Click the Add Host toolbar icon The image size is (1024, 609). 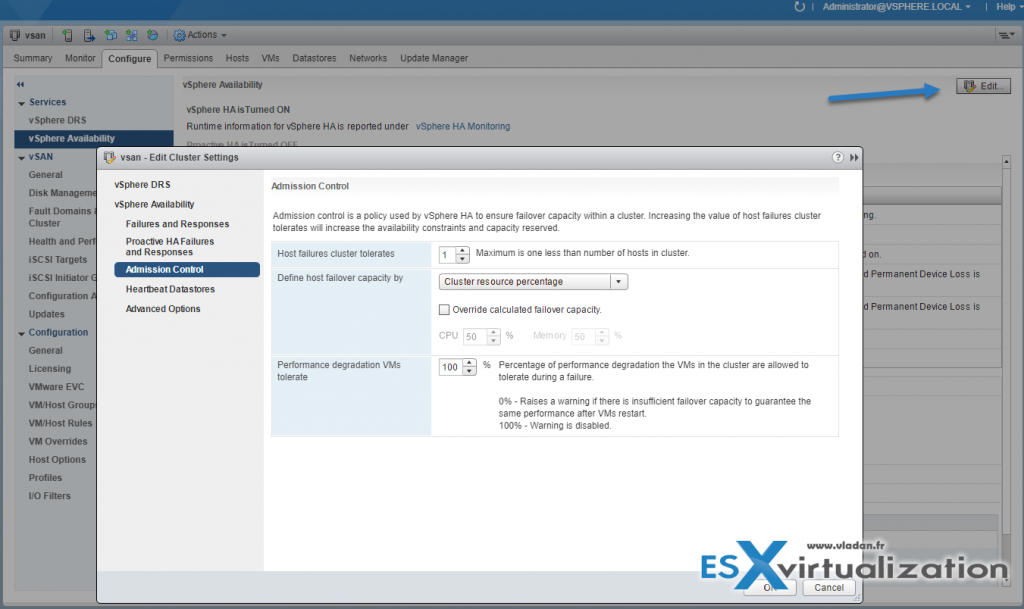click(67, 35)
